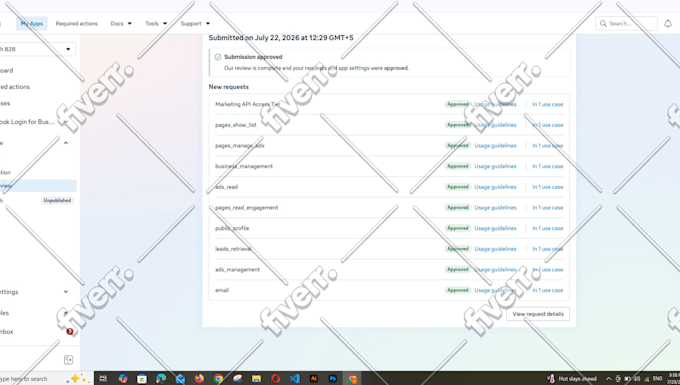Open Microsoft Store from the taskbar
The width and height of the screenshot is (680, 385).
pyautogui.click(x=142, y=378)
